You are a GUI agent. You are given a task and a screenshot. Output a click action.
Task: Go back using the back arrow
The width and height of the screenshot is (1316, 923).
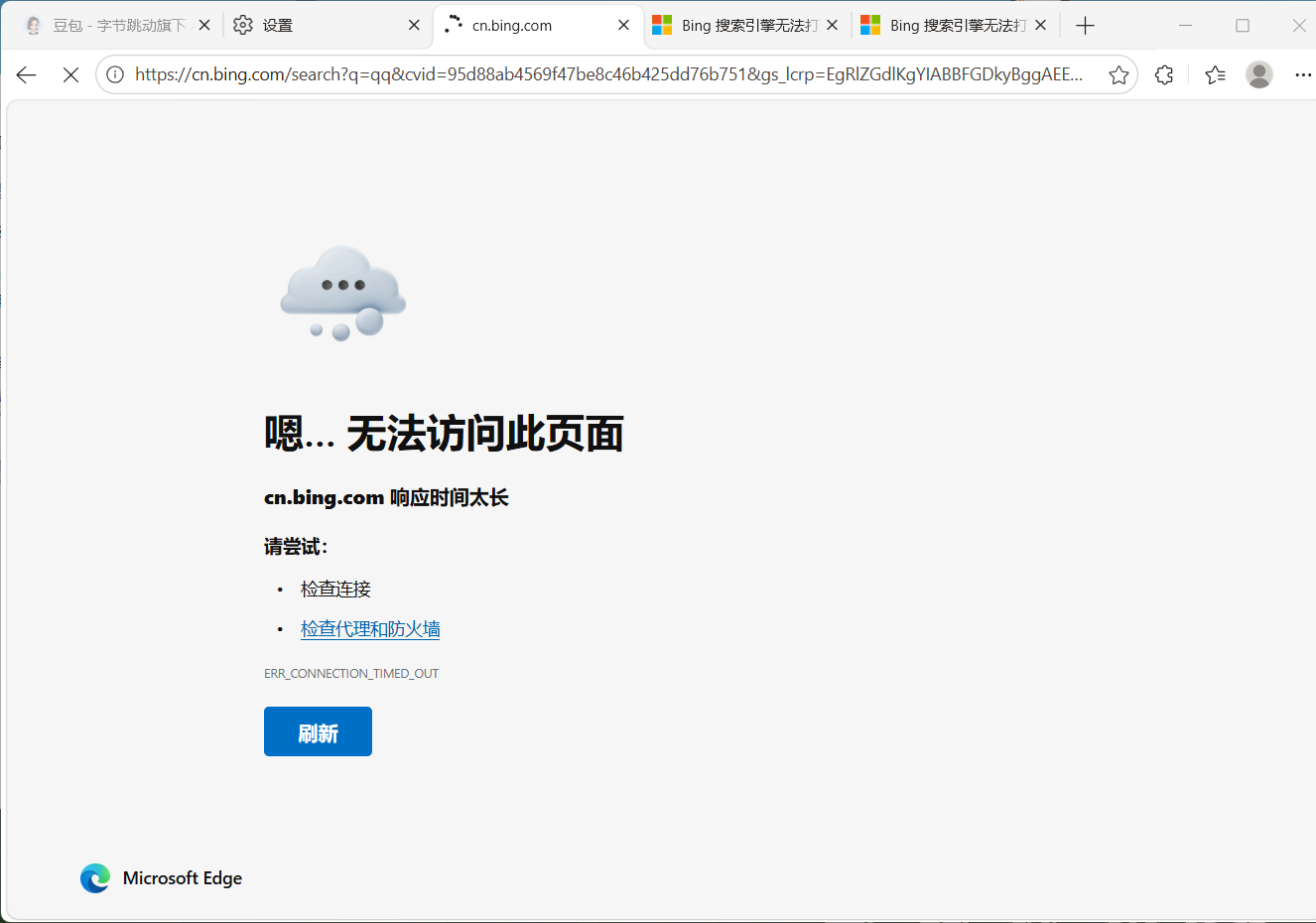(x=27, y=74)
